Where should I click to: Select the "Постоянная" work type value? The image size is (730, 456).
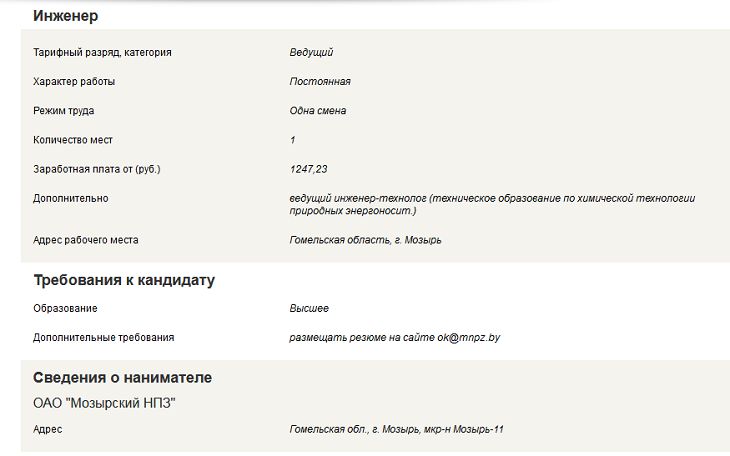(320, 81)
